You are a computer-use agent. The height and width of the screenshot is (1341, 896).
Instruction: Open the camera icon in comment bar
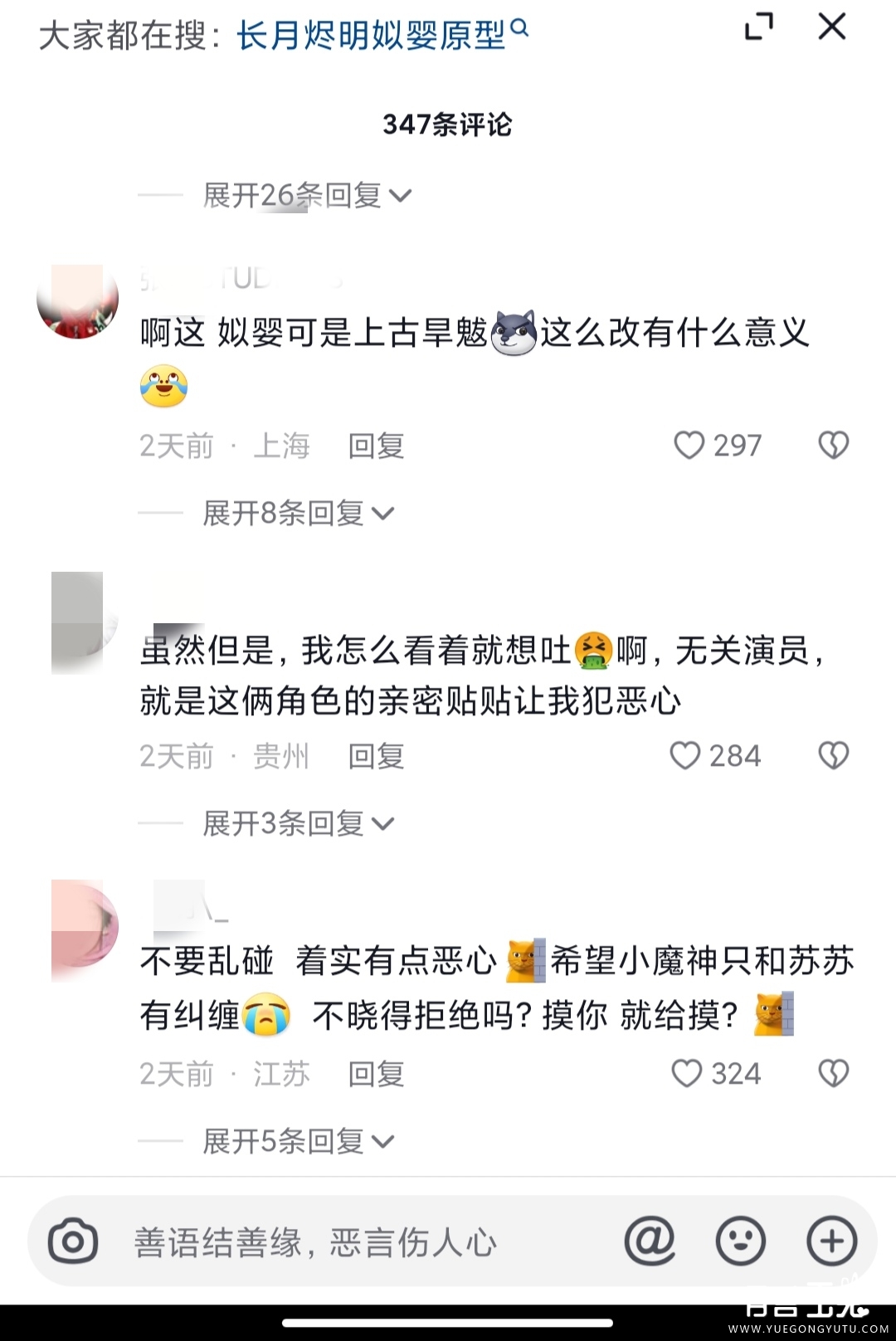point(73,1241)
